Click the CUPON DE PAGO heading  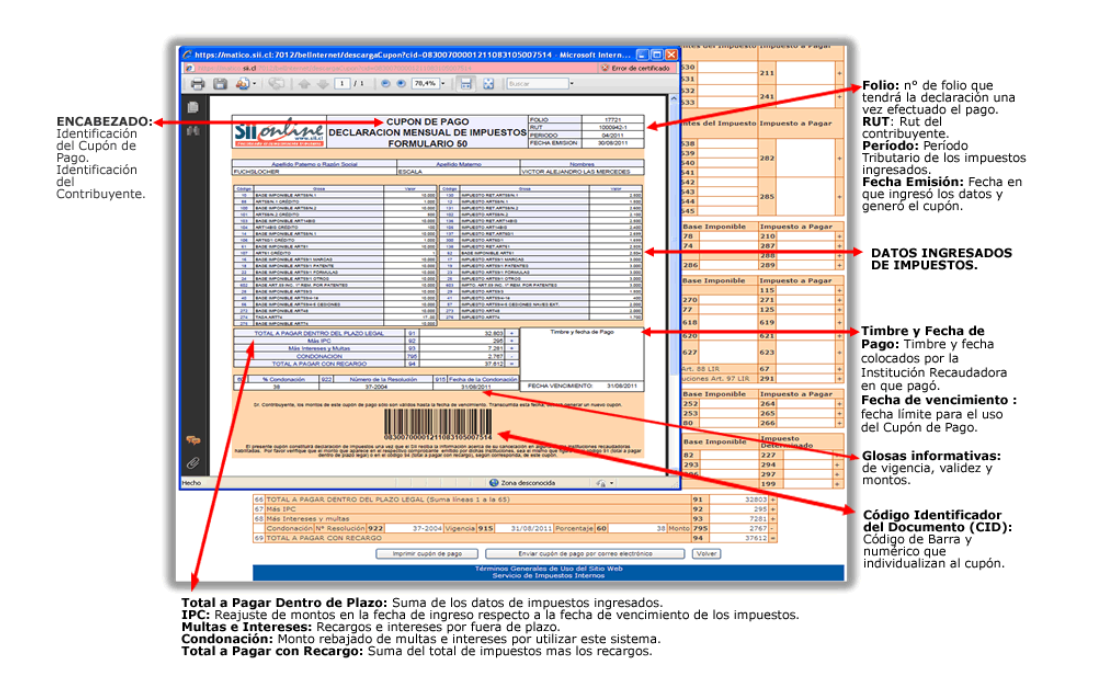tap(427, 121)
